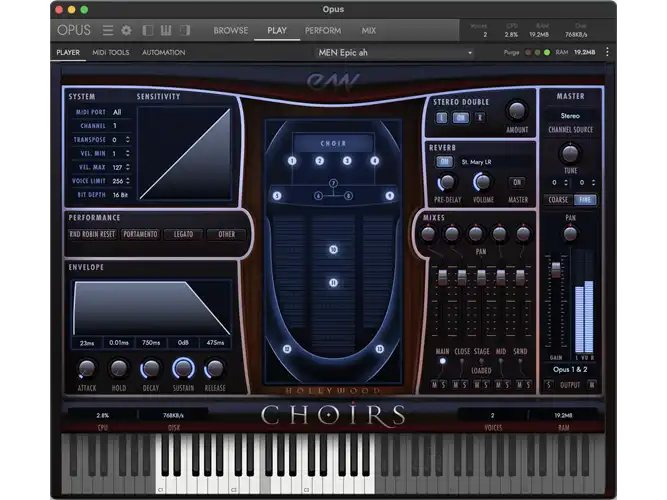Viewport: 667px width, 500px height.
Task: Click the Reverb Volume knob
Action: pyautogui.click(x=482, y=182)
